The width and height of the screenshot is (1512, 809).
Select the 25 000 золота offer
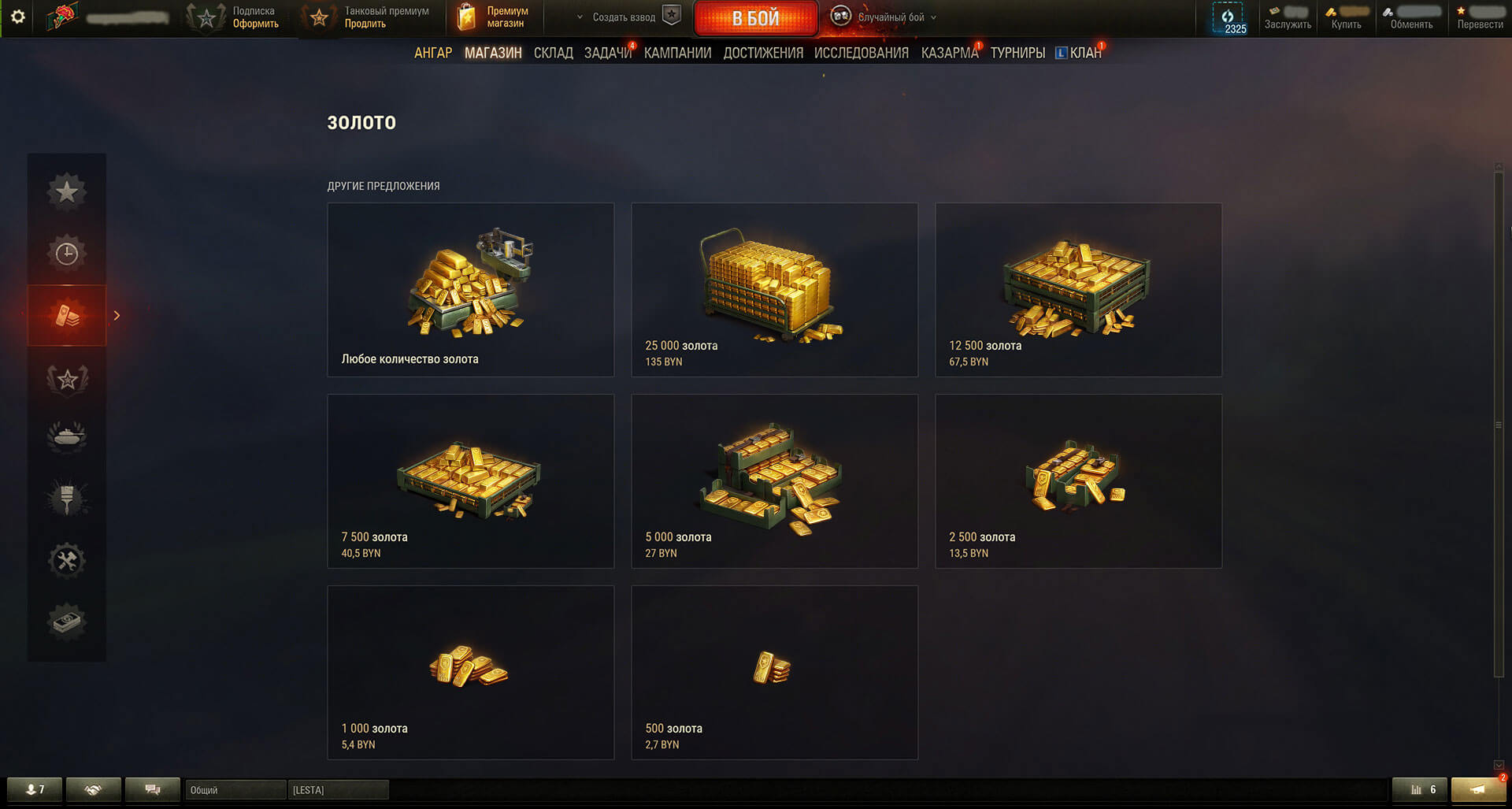[774, 290]
